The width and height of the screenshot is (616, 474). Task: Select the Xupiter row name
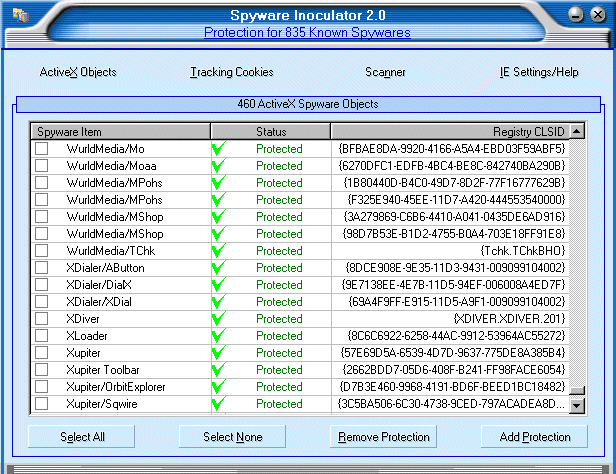pyautogui.click(x=83, y=353)
